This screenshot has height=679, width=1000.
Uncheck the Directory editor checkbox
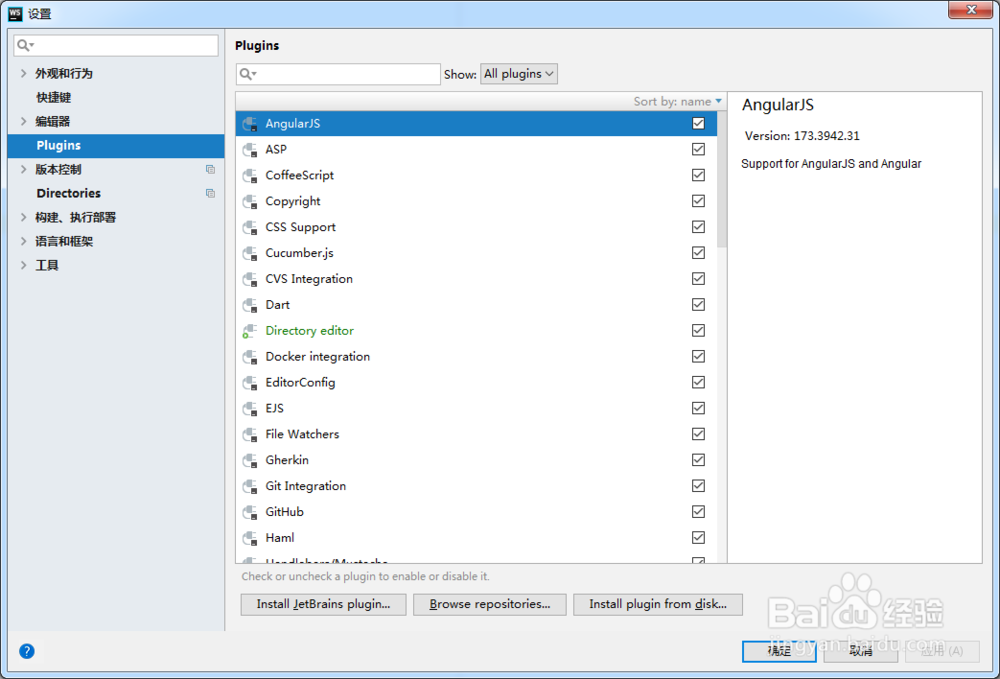pos(698,330)
